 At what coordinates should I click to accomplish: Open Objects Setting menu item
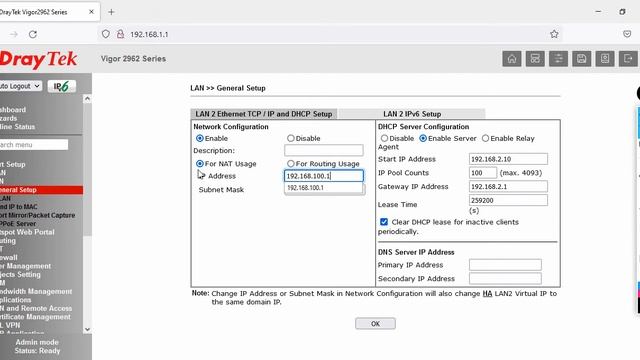point(20,274)
